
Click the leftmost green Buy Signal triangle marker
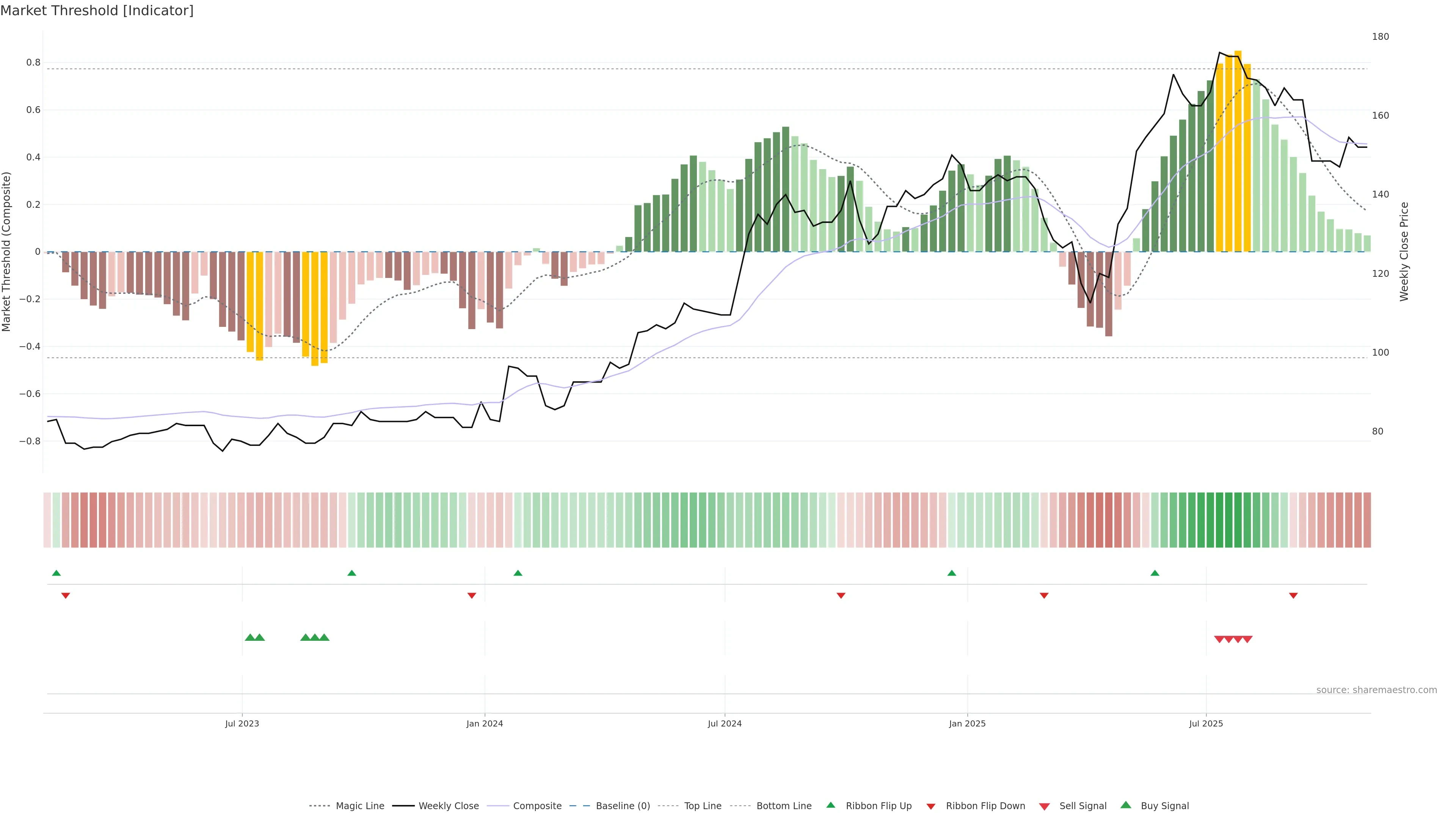tap(250, 637)
